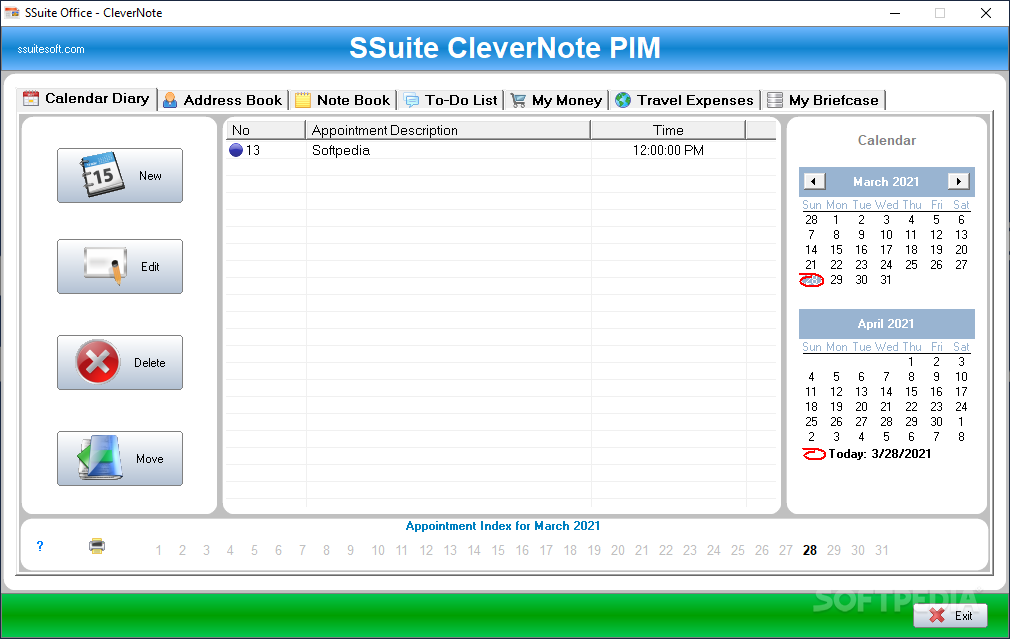1010x639 pixels.
Task: Go to next month in calendar
Action: click(x=958, y=182)
